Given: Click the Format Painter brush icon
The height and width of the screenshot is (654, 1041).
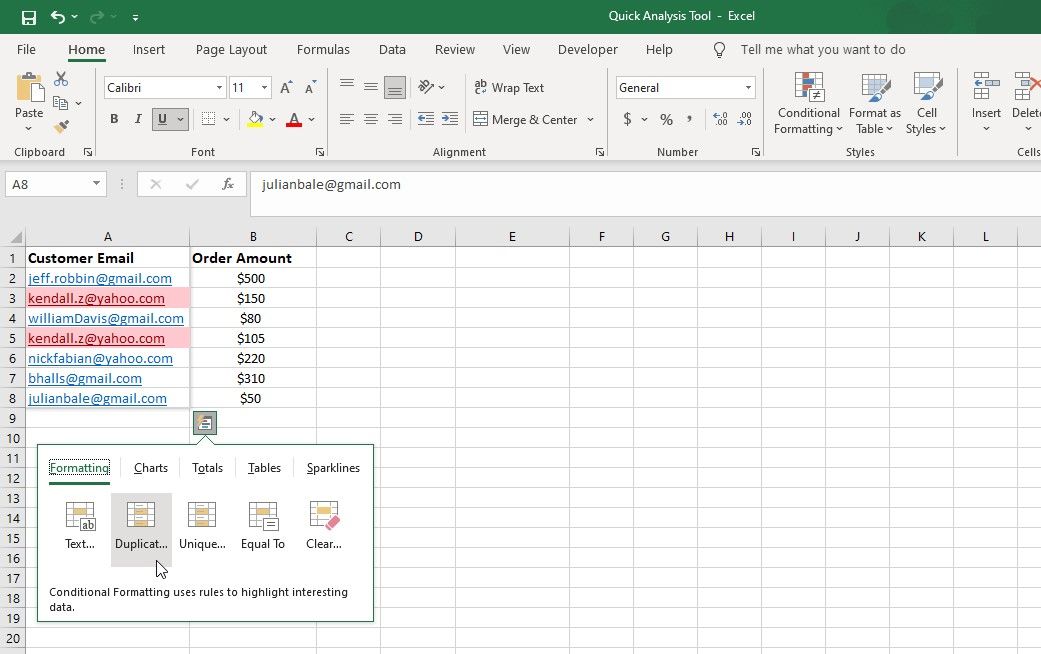Looking at the screenshot, I should tap(61, 127).
